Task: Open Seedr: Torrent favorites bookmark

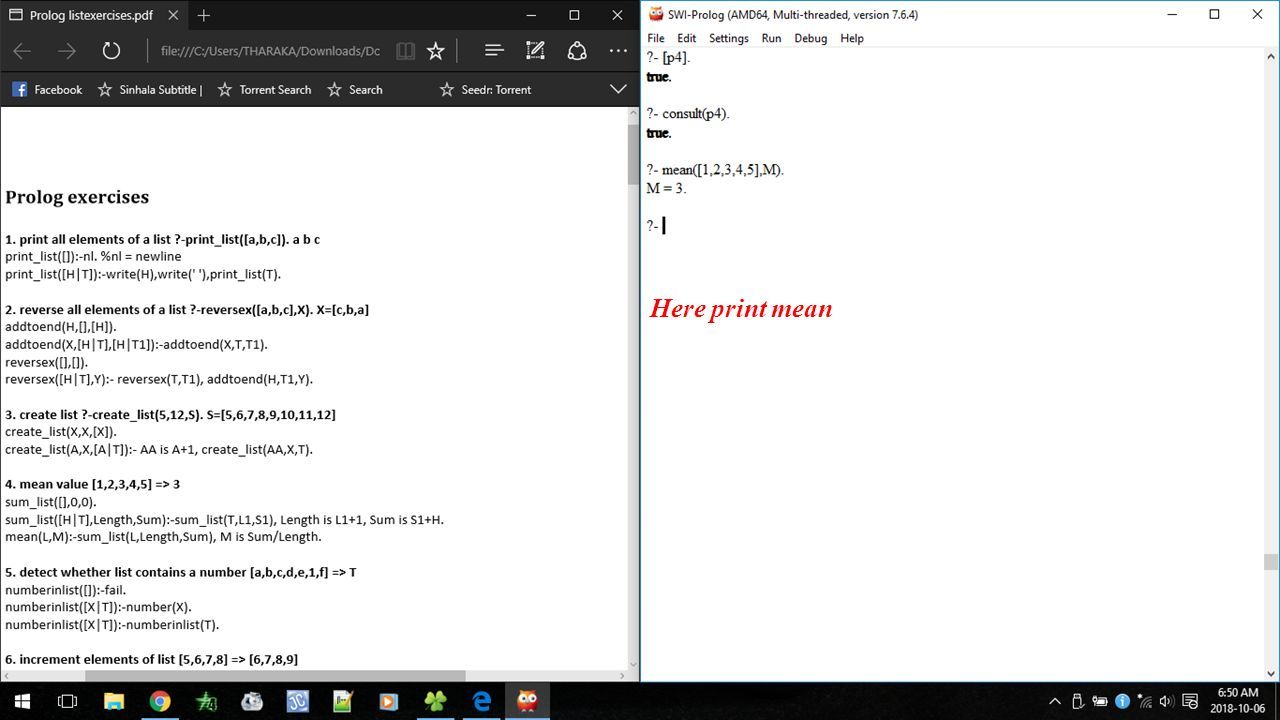Action: coord(486,89)
